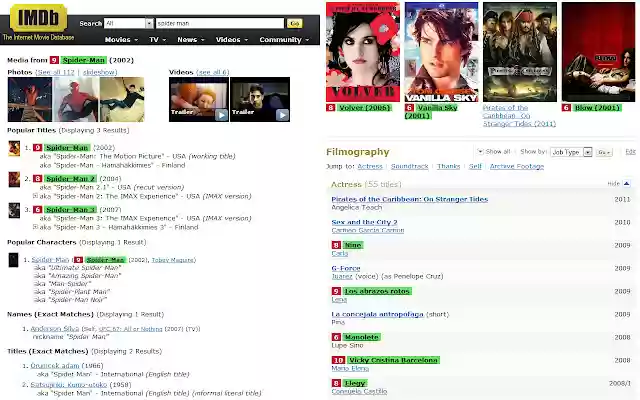
Task: Jump to the Self section
Action: click(x=475, y=167)
